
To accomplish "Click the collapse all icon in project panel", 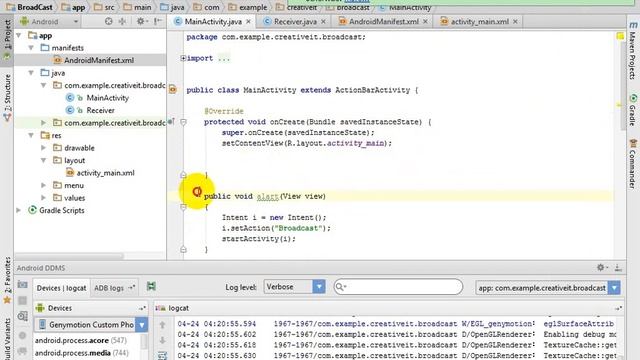I will tap(122, 21).
